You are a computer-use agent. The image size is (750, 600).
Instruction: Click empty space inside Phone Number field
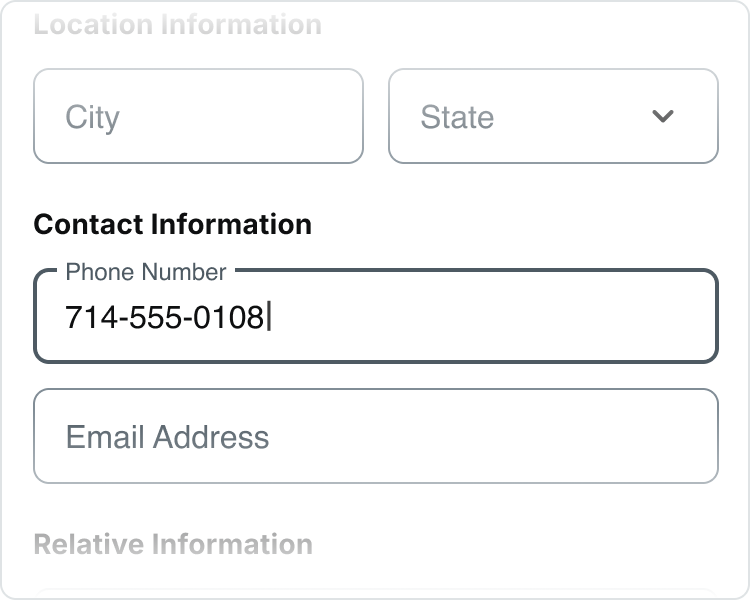pyautogui.click(x=500, y=318)
